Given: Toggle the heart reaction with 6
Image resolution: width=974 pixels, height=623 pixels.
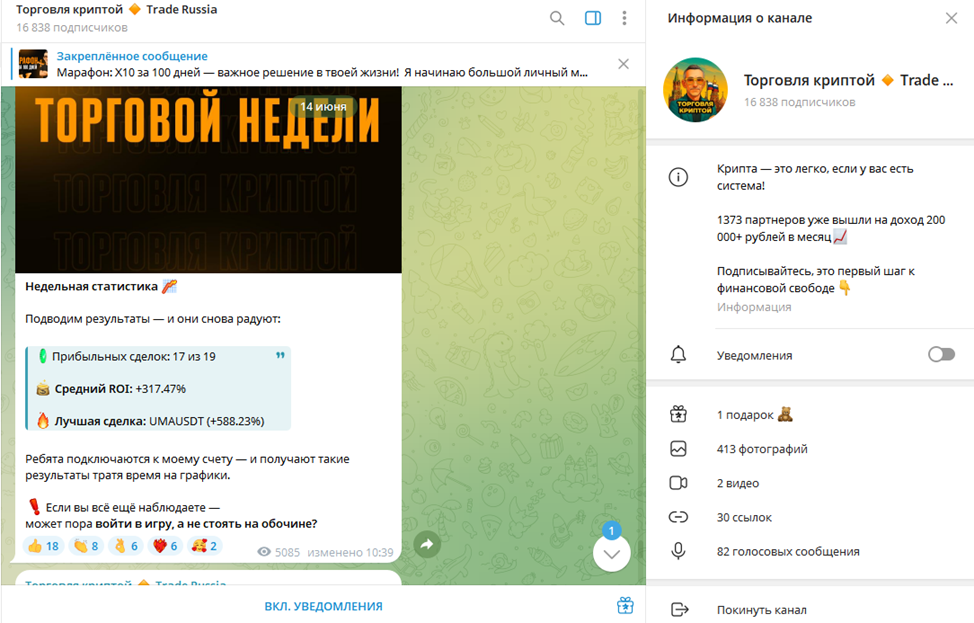Looking at the screenshot, I should pos(165,546).
